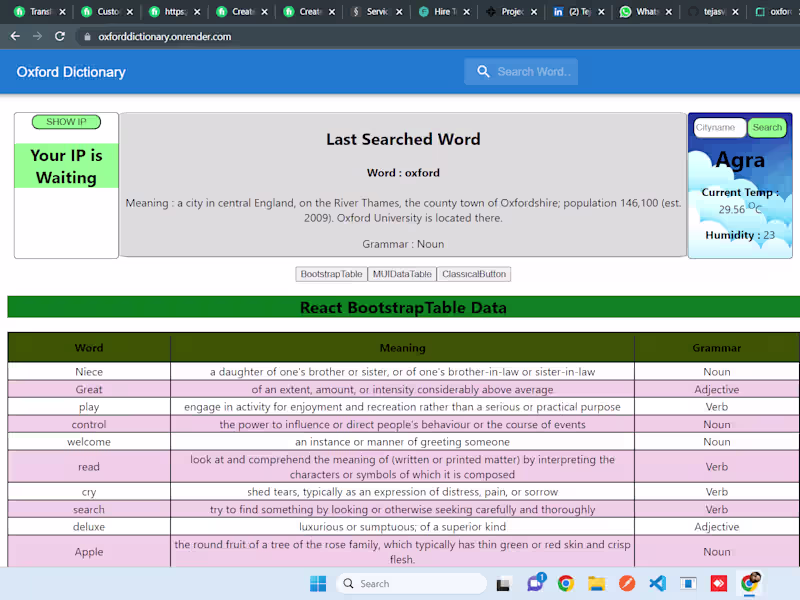Click the control word cell

(89, 424)
